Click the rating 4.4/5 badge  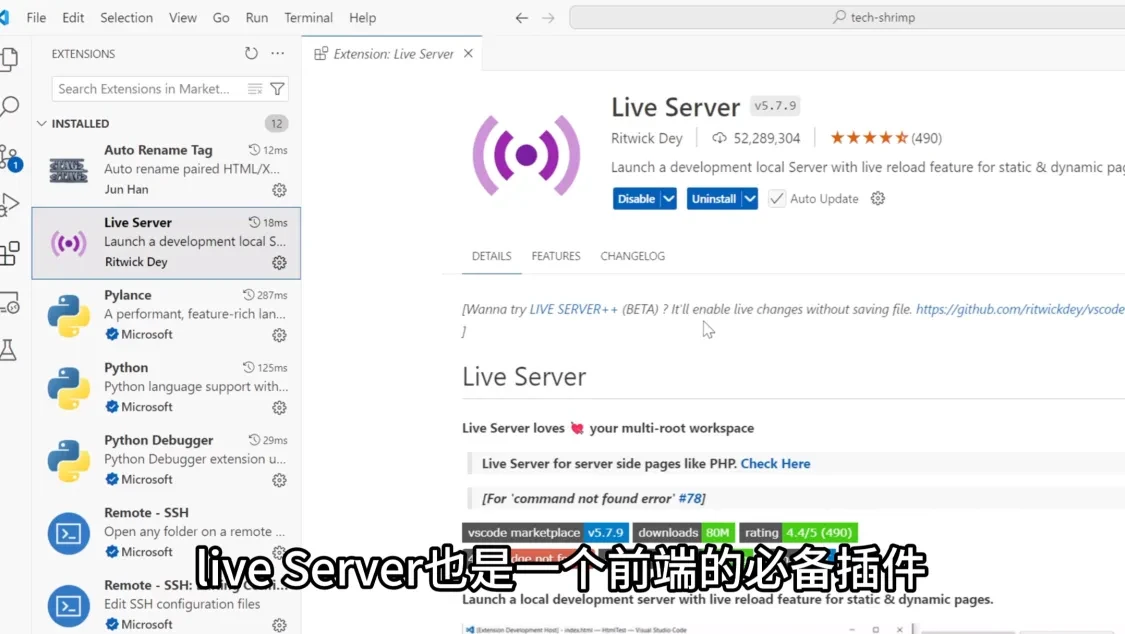coord(799,533)
